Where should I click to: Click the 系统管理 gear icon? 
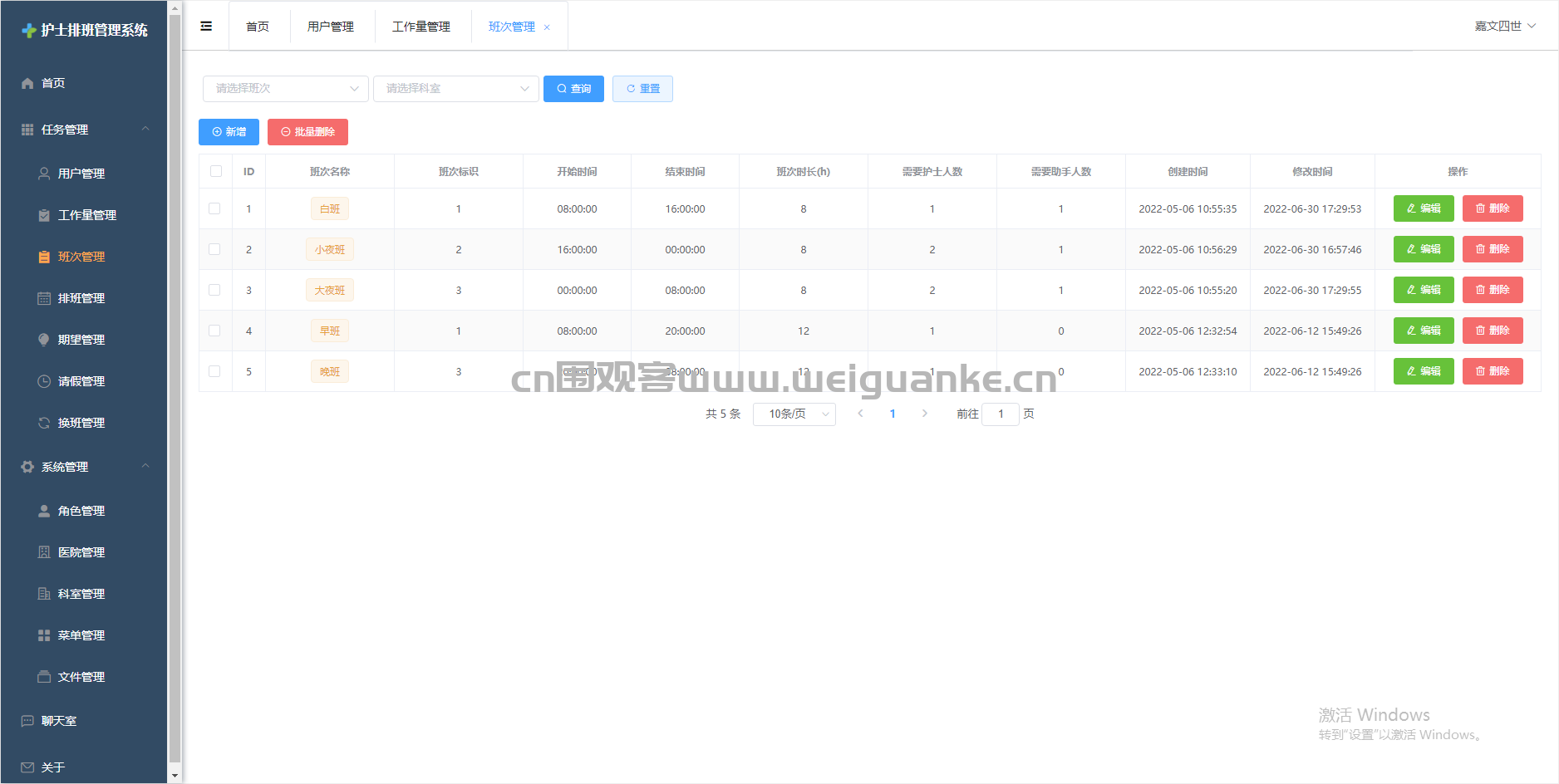click(27, 467)
